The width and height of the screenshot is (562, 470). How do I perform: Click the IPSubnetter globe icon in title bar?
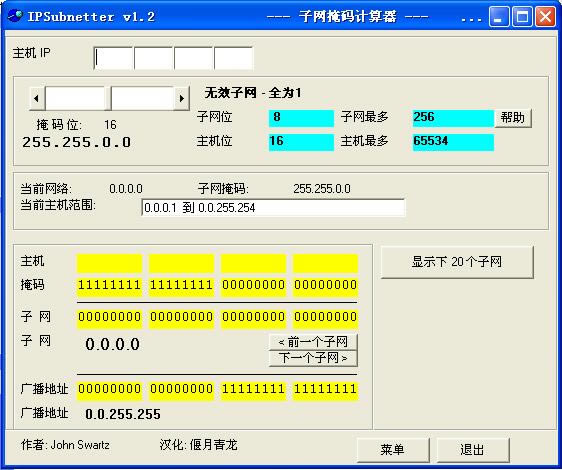pyautogui.click(x=15, y=16)
